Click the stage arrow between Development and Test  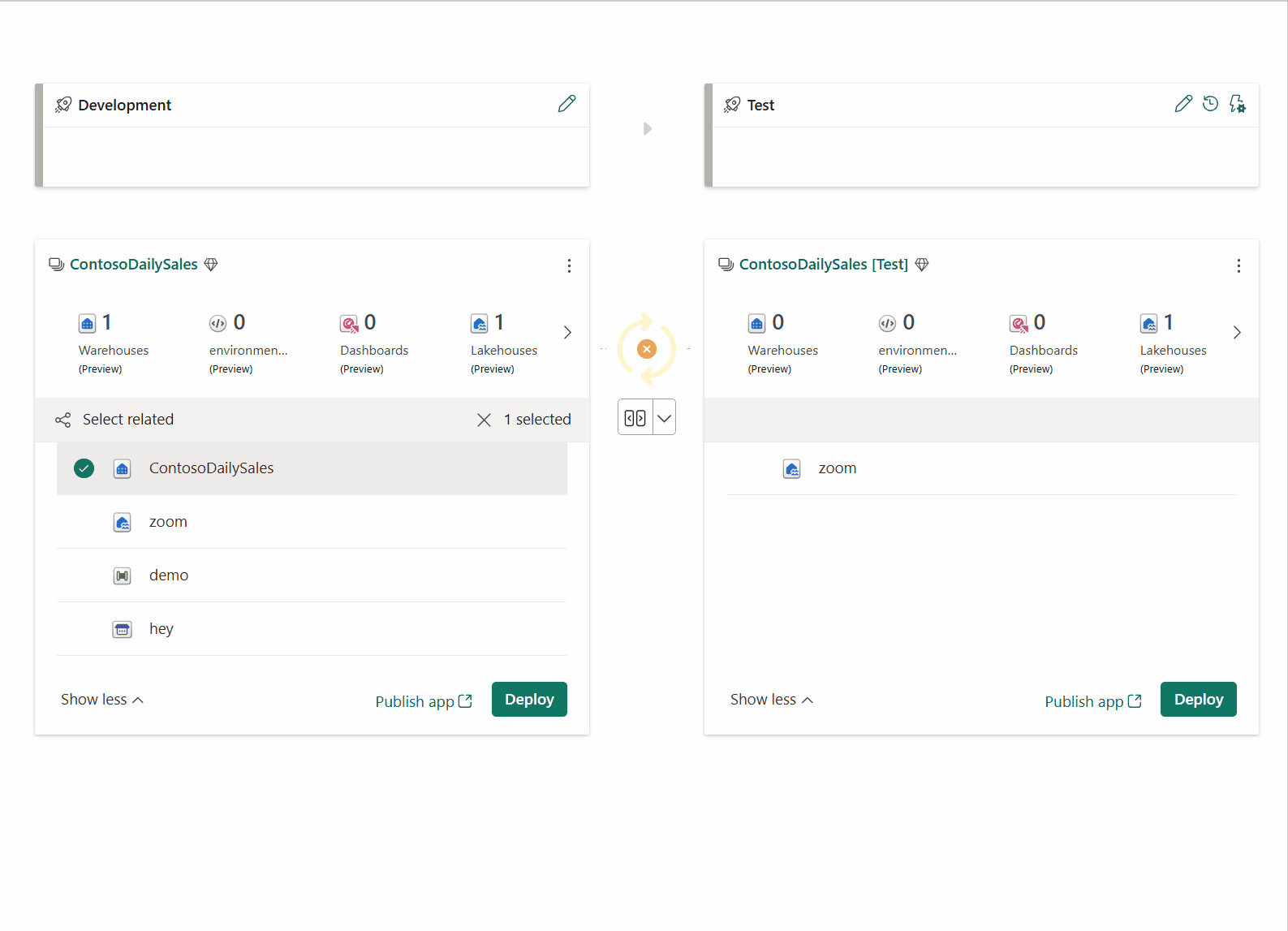647,128
